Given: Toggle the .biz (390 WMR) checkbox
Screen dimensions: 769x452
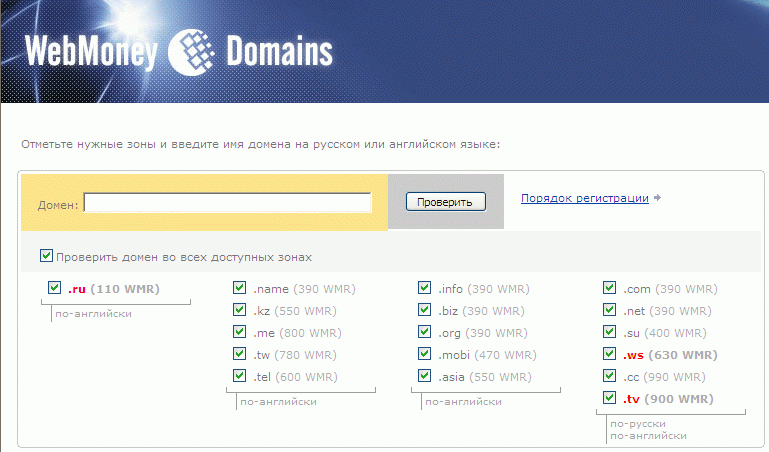Looking at the screenshot, I should coord(425,309).
